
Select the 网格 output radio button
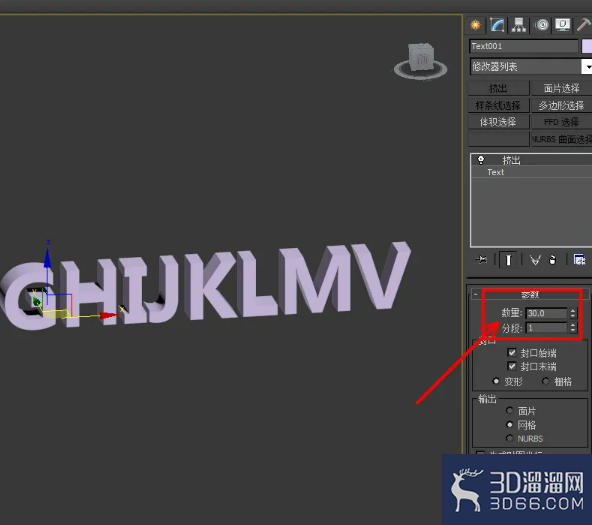pyautogui.click(x=510, y=425)
